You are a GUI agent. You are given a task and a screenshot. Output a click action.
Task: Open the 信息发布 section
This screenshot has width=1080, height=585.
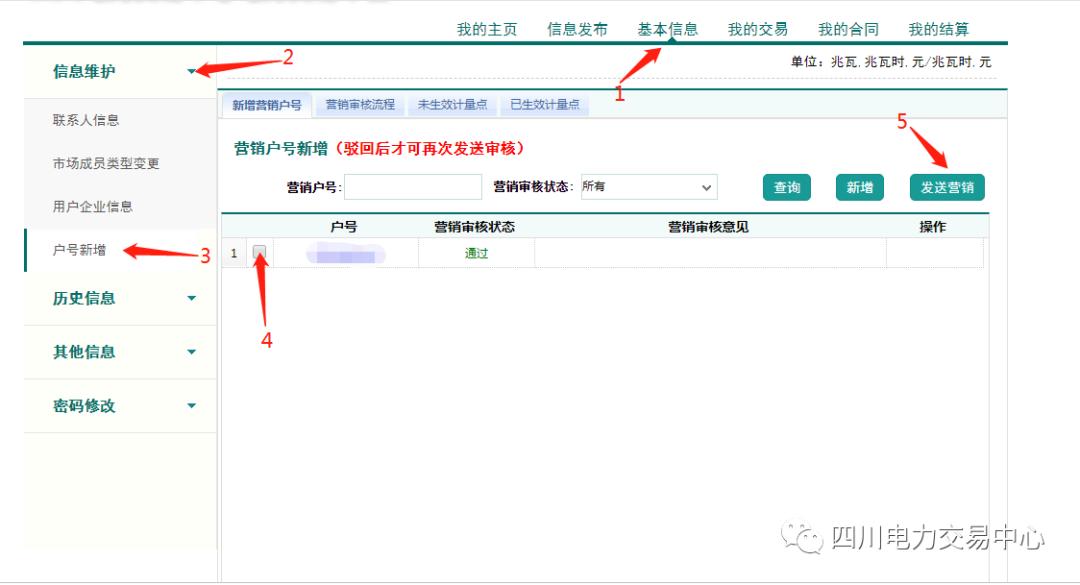pyautogui.click(x=578, y=29)
